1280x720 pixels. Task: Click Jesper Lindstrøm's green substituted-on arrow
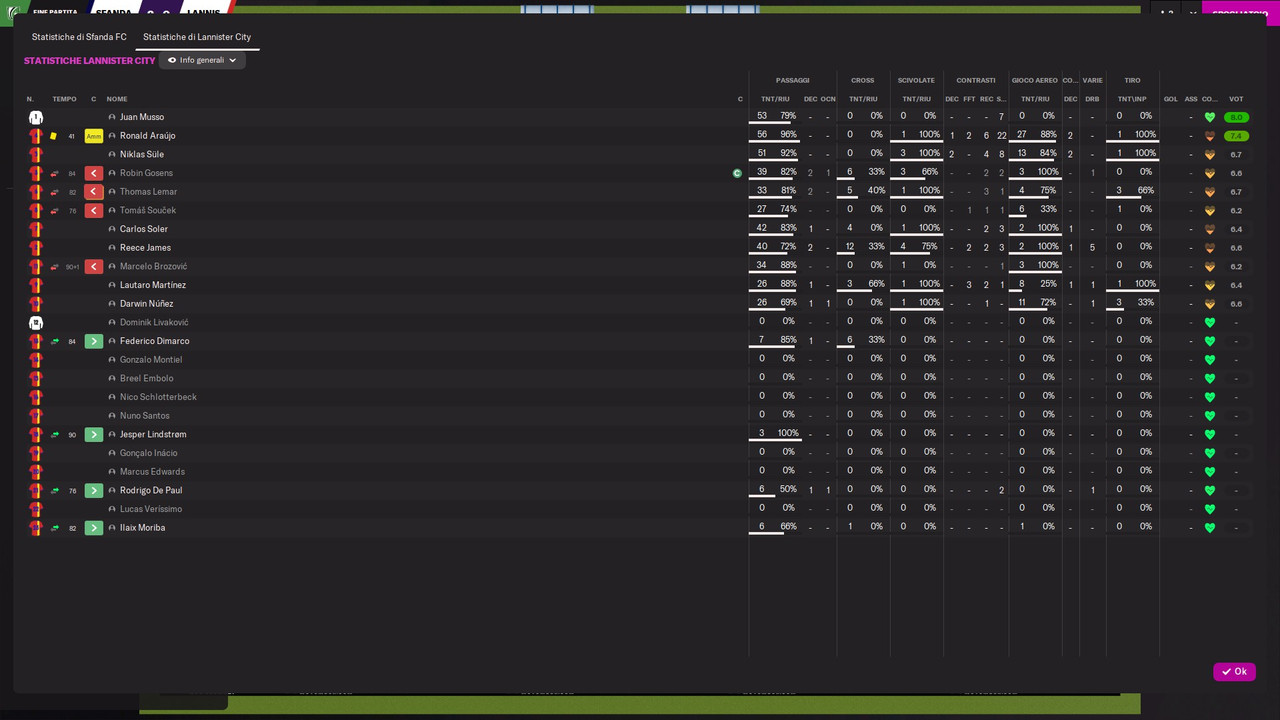coord(94,435)
